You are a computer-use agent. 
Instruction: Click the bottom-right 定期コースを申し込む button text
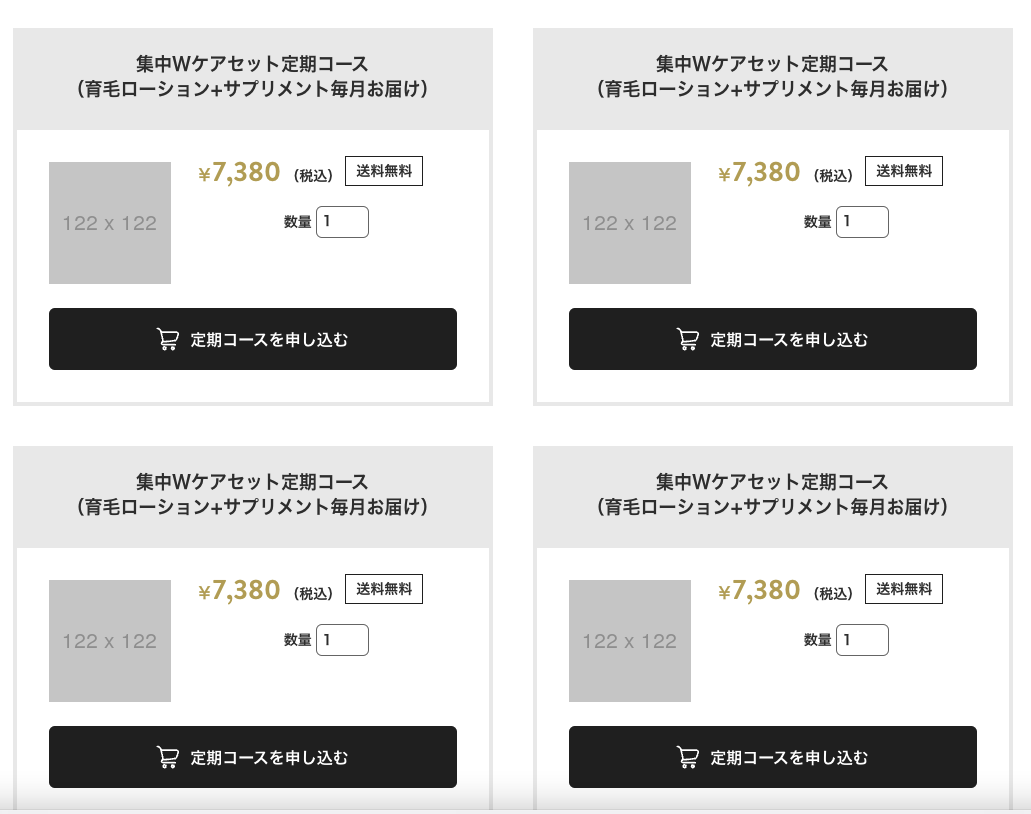(789, 757)
